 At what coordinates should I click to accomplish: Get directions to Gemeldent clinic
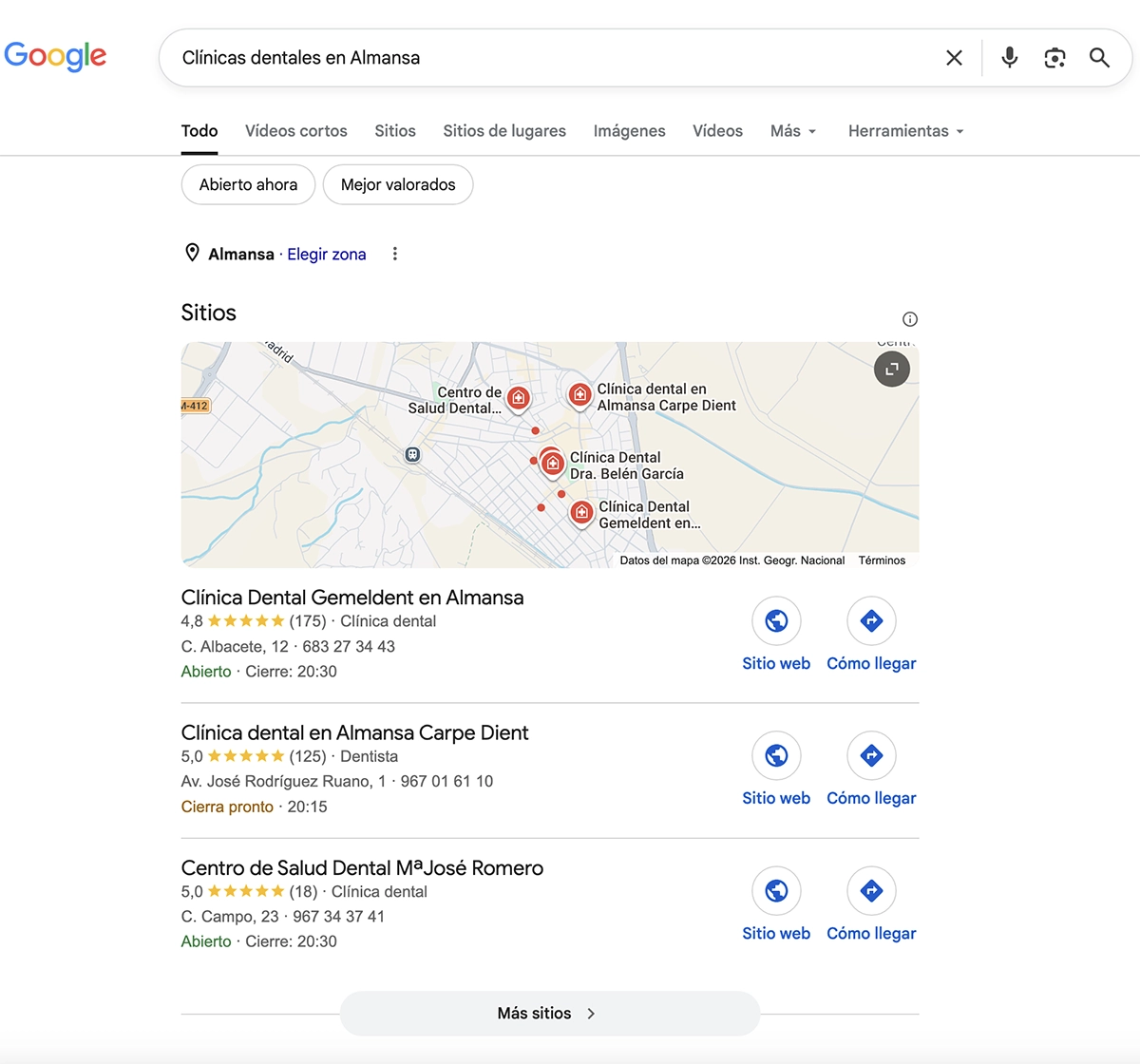[871, 621]
